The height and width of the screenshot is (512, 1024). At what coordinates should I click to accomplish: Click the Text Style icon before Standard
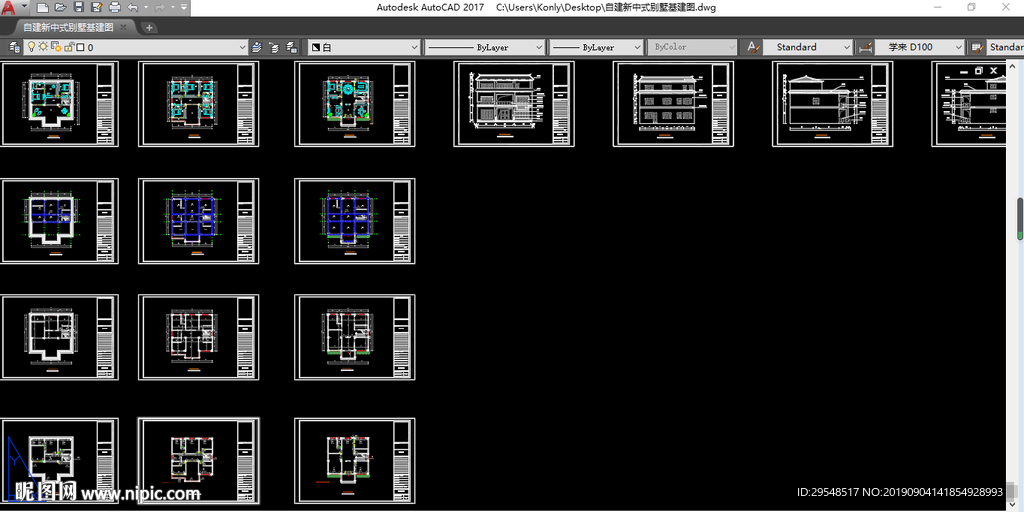click(753, 47)
